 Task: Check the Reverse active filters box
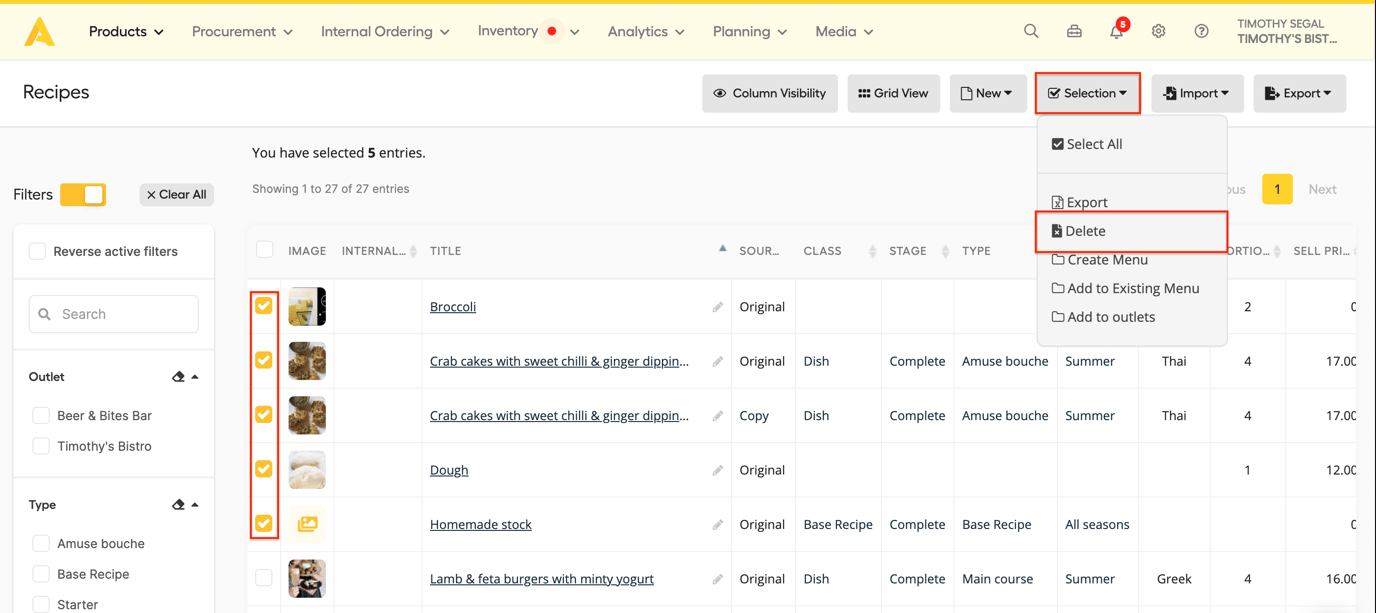tap(38, 251)
